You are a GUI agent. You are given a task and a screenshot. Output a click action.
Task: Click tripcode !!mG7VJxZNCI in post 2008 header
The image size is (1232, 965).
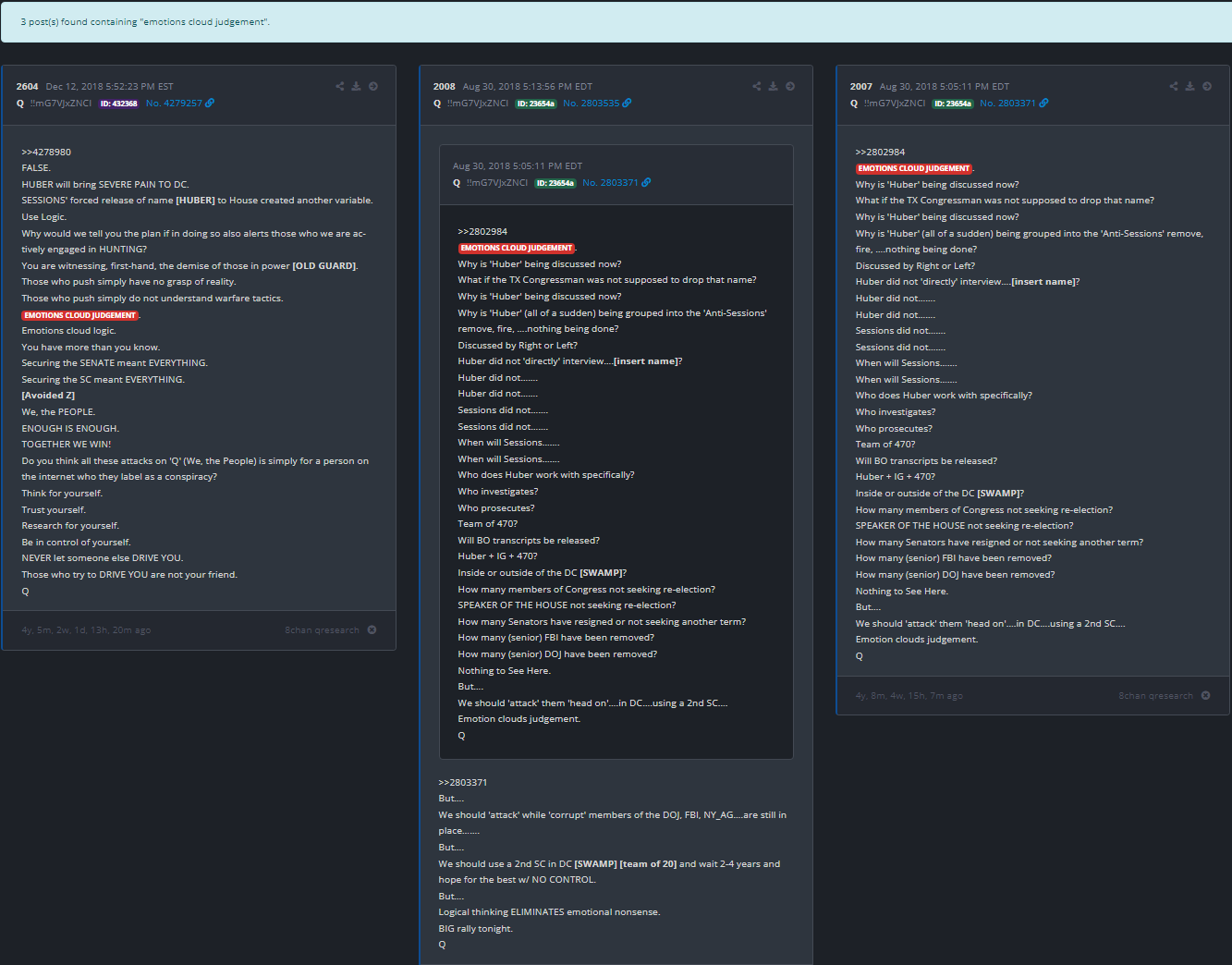[478, 103]
